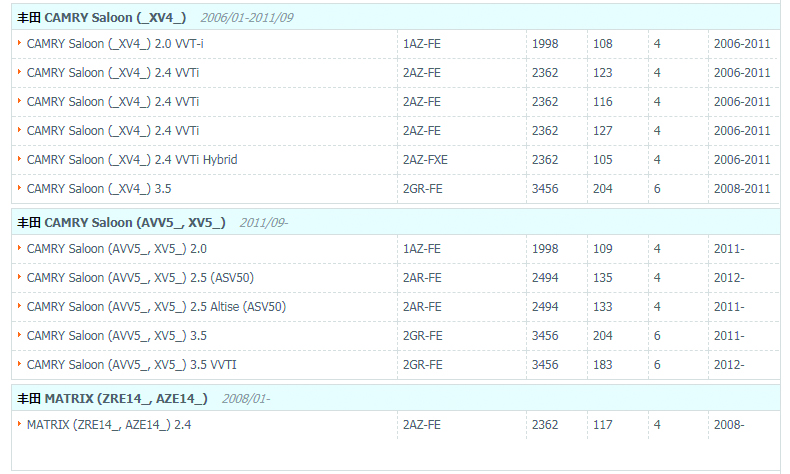Open MATRIX (ZRE14_, AZE14_) 2.4
The width and height of the screenshot is (790, 474).
109,425
